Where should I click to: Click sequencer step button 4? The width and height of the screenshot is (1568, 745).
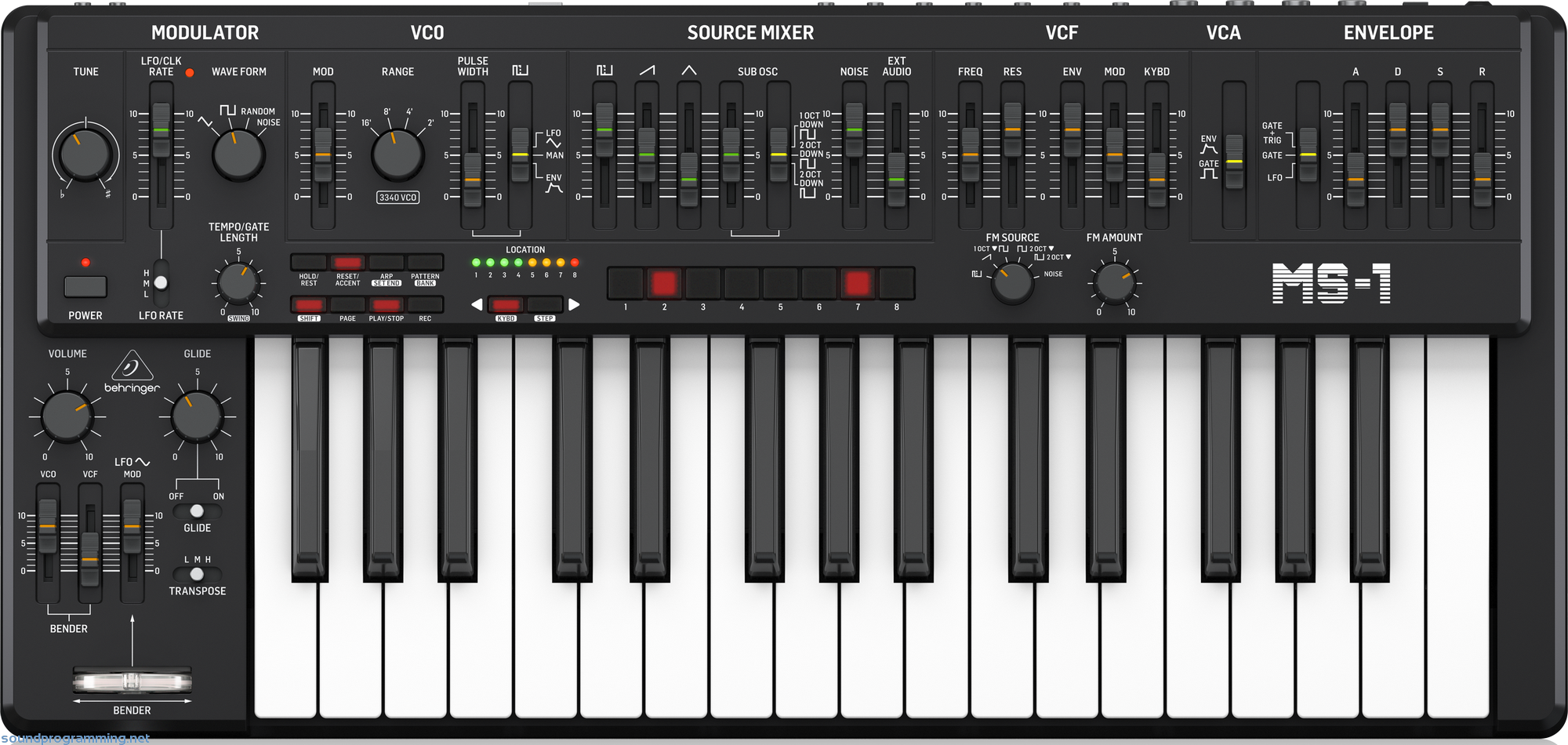click(742, 283)
